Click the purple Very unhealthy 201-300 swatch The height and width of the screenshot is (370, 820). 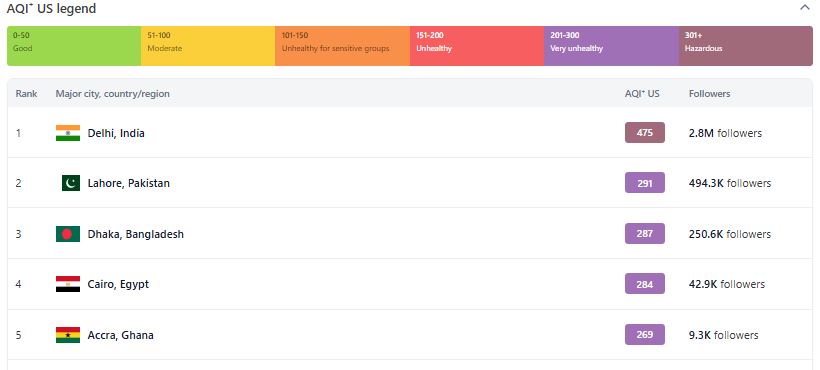611,46
